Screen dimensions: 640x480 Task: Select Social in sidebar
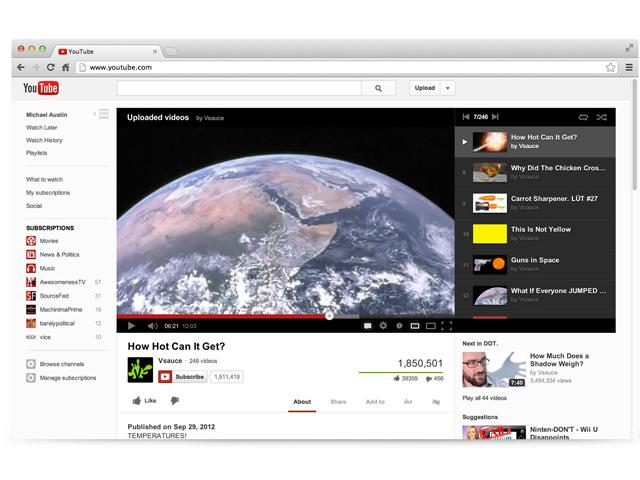(34, 205)
